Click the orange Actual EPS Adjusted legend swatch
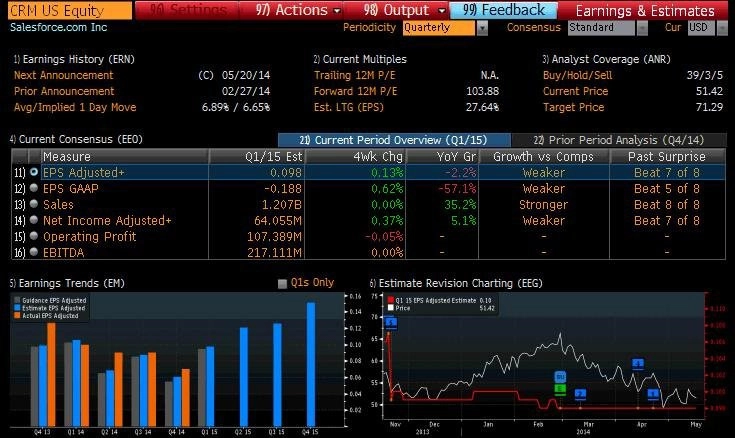735x438 pixels. tap(17, 316)
